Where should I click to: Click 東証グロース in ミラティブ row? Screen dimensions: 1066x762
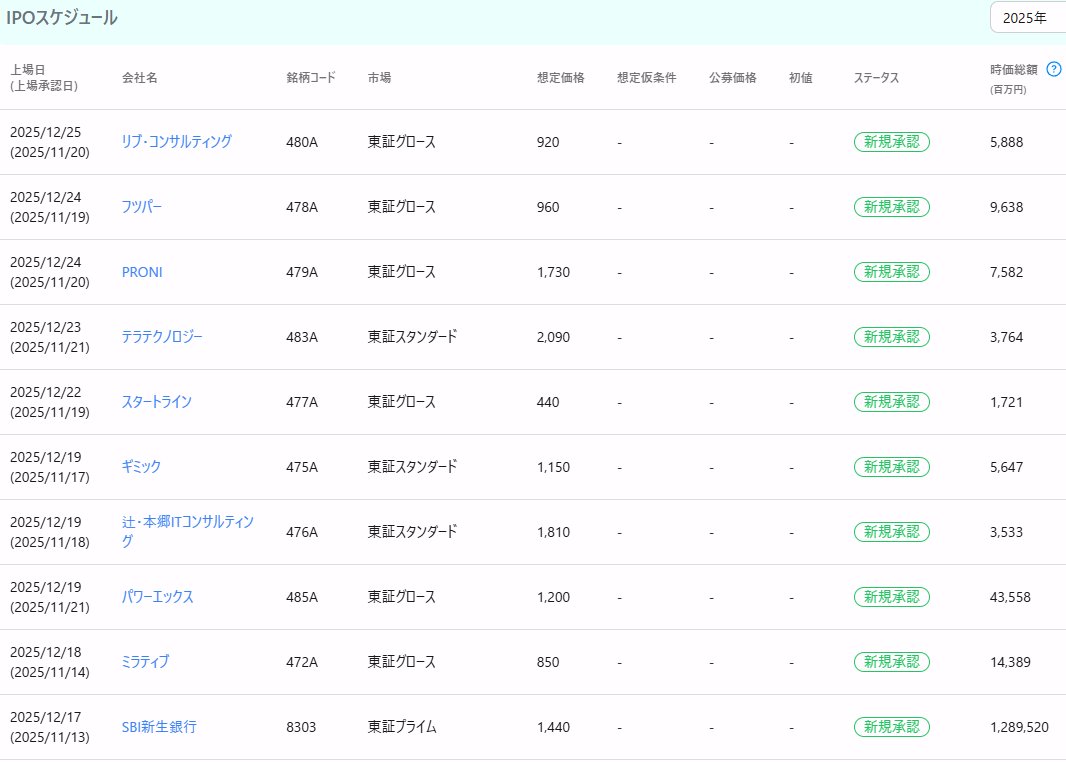[x=402, y=661]
